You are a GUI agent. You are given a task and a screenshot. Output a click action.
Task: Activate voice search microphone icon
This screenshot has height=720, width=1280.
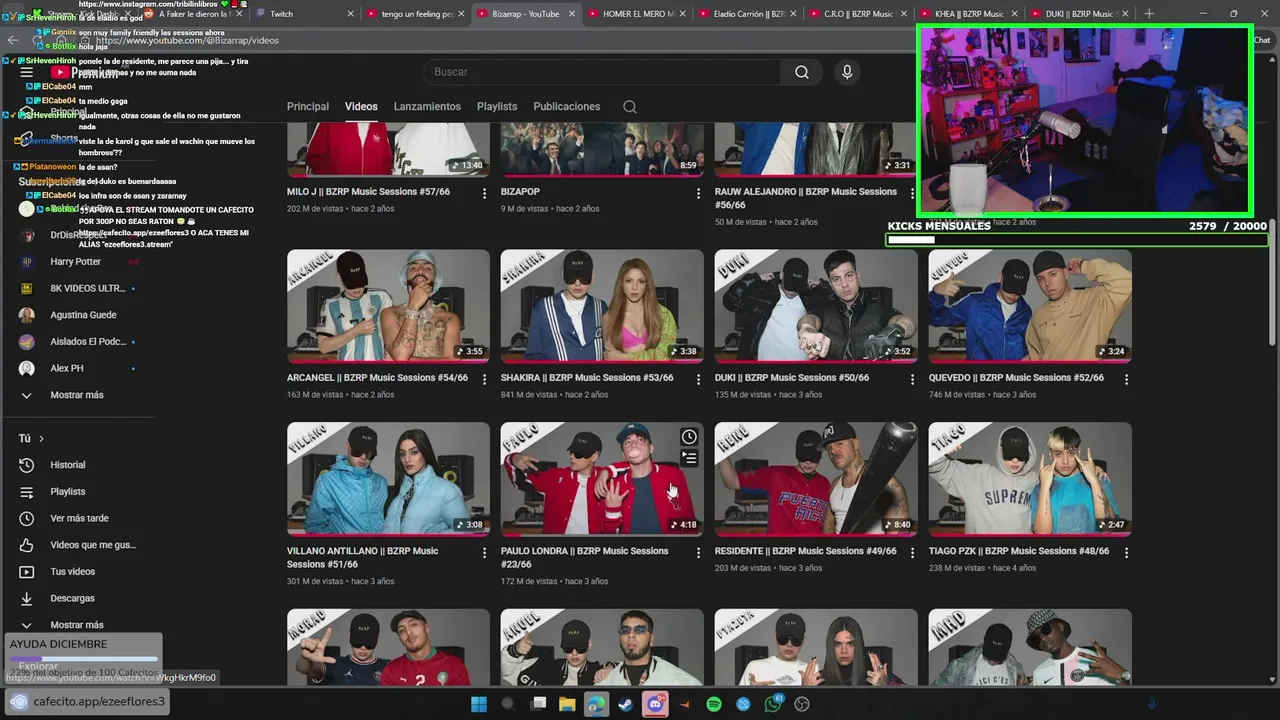click(x=847, y=72)
